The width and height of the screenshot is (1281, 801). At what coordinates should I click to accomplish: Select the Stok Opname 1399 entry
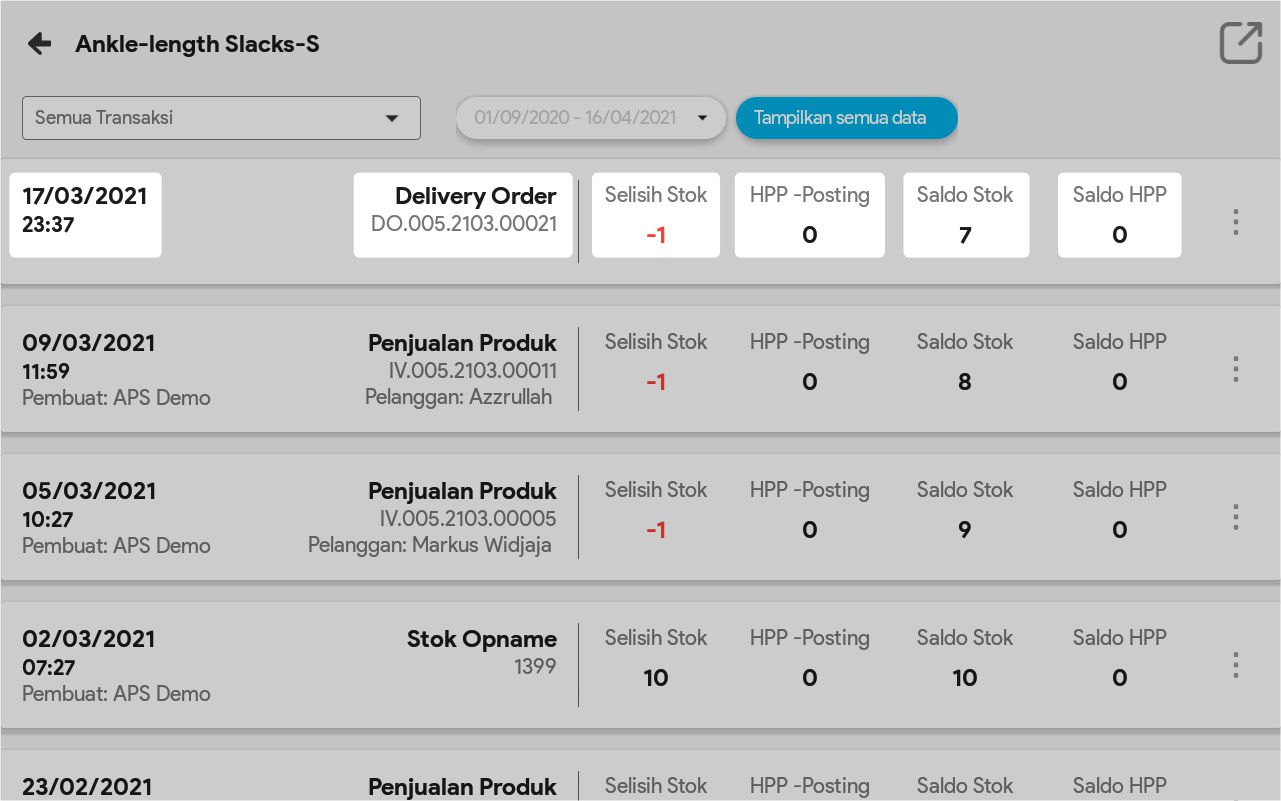[481, 652]
